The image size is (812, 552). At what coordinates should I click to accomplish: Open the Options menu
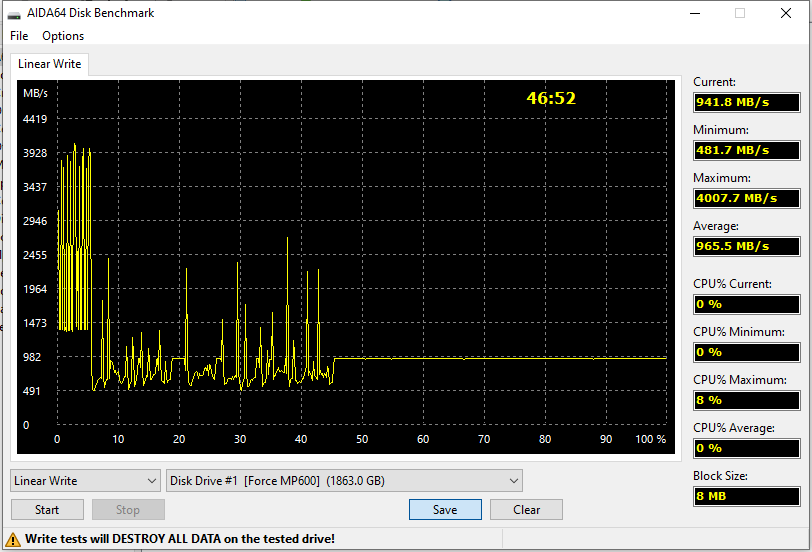63,36
